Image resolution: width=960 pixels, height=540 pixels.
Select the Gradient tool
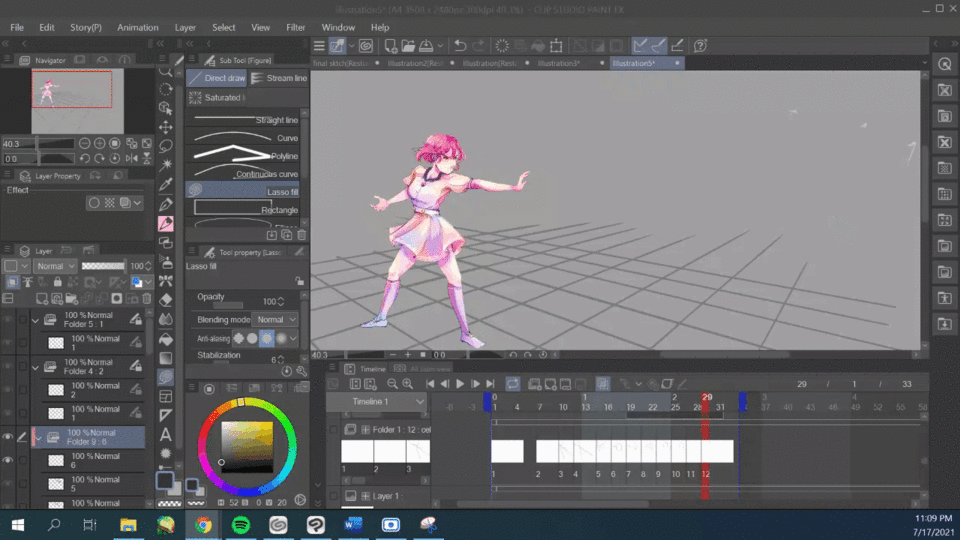pyautogui.click(x=165, y=358)
